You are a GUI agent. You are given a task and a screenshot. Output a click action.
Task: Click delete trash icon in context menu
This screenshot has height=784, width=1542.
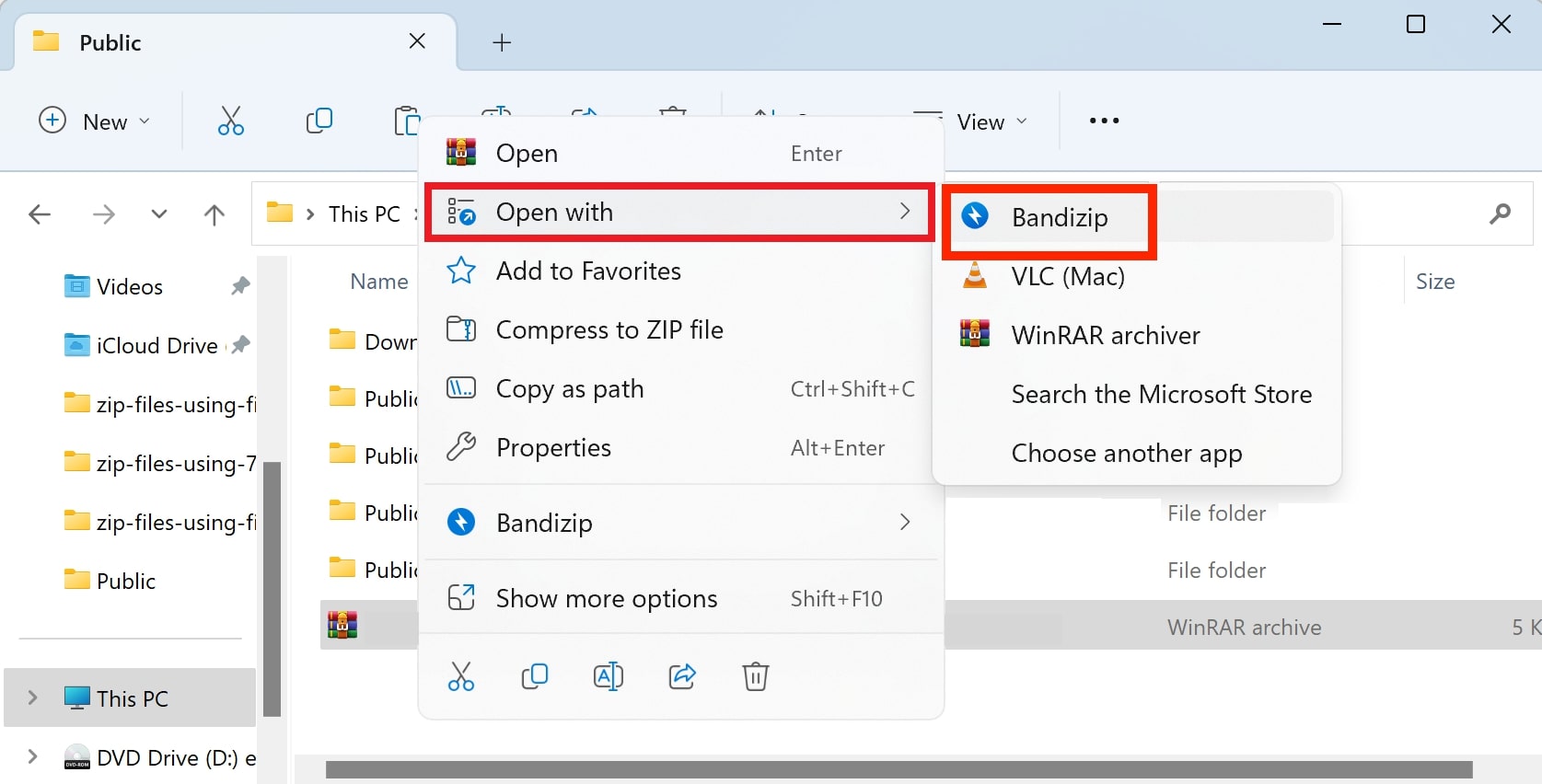click(x=756, y=676)
